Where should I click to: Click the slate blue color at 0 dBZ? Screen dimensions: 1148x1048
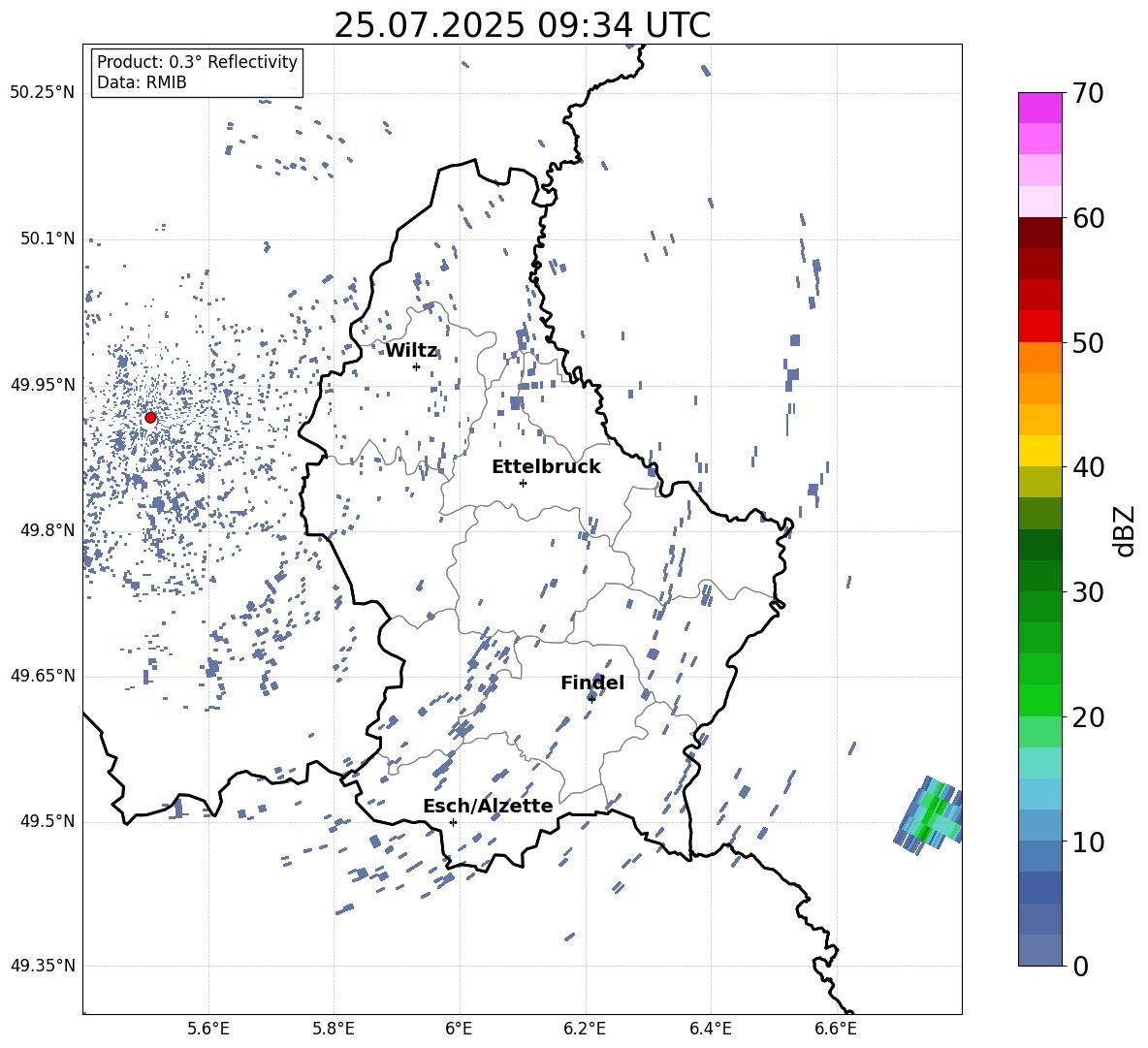click(x=1039, y=950)
